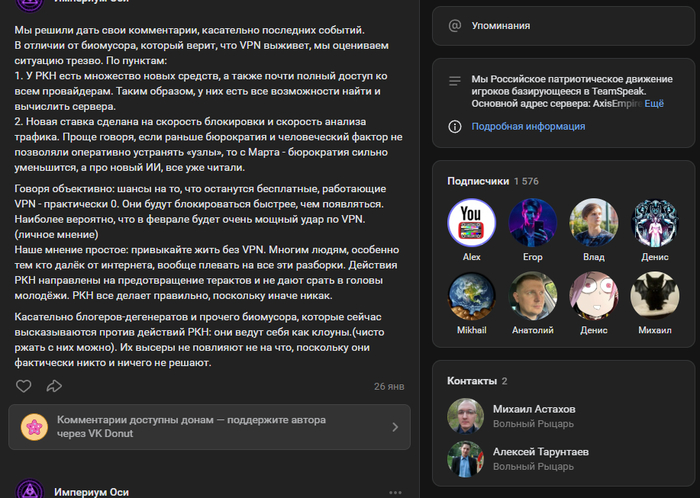Screen dimensions: 700x498
Task: Open subscriber Alex's YouTube-logo avatar
Action: [472, 222]
